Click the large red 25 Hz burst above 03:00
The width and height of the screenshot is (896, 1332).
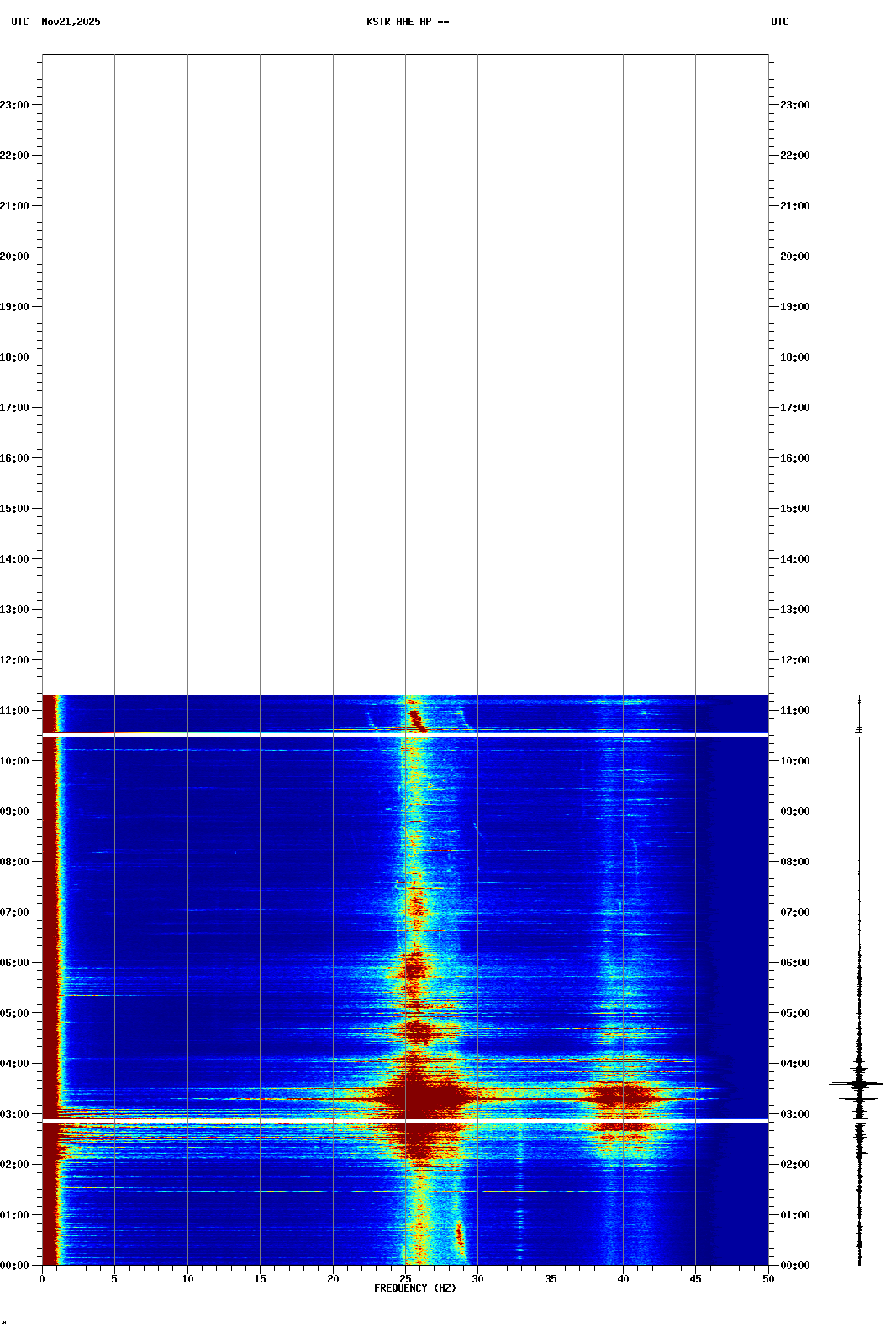pos(420,1096)
